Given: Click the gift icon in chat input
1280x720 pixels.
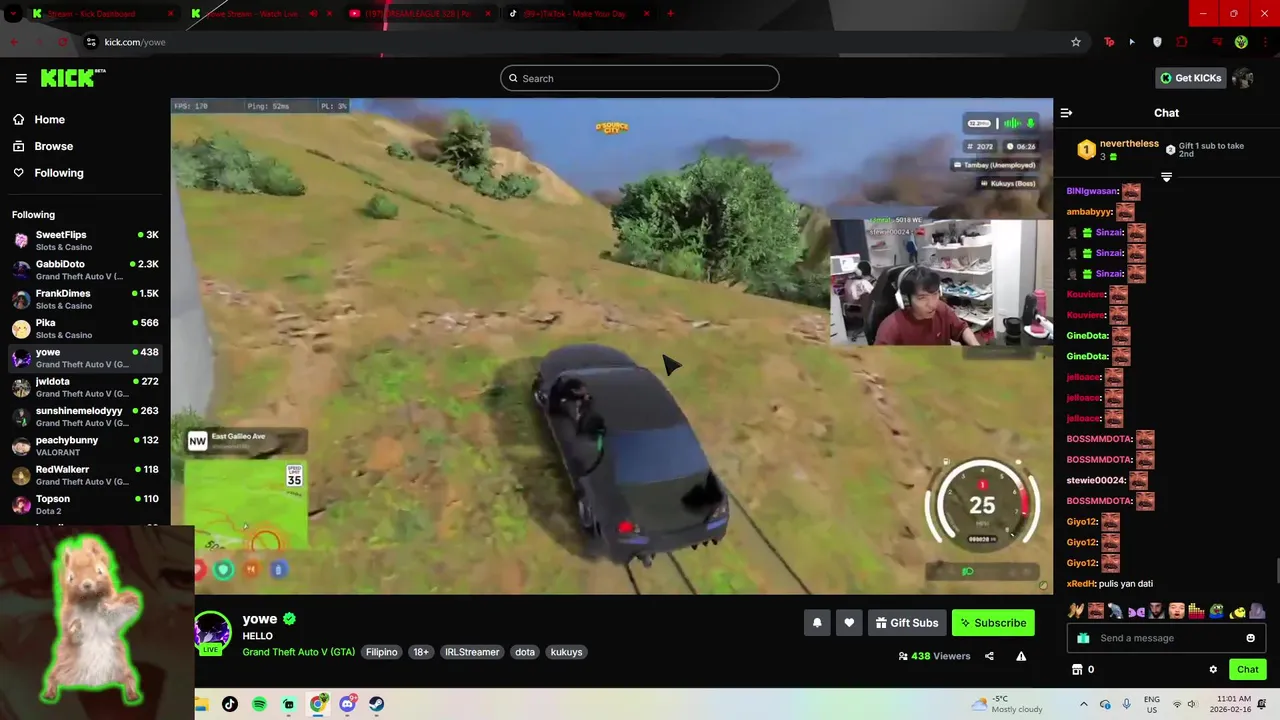Looking at the screenshot, I should tap(1083, 638).
